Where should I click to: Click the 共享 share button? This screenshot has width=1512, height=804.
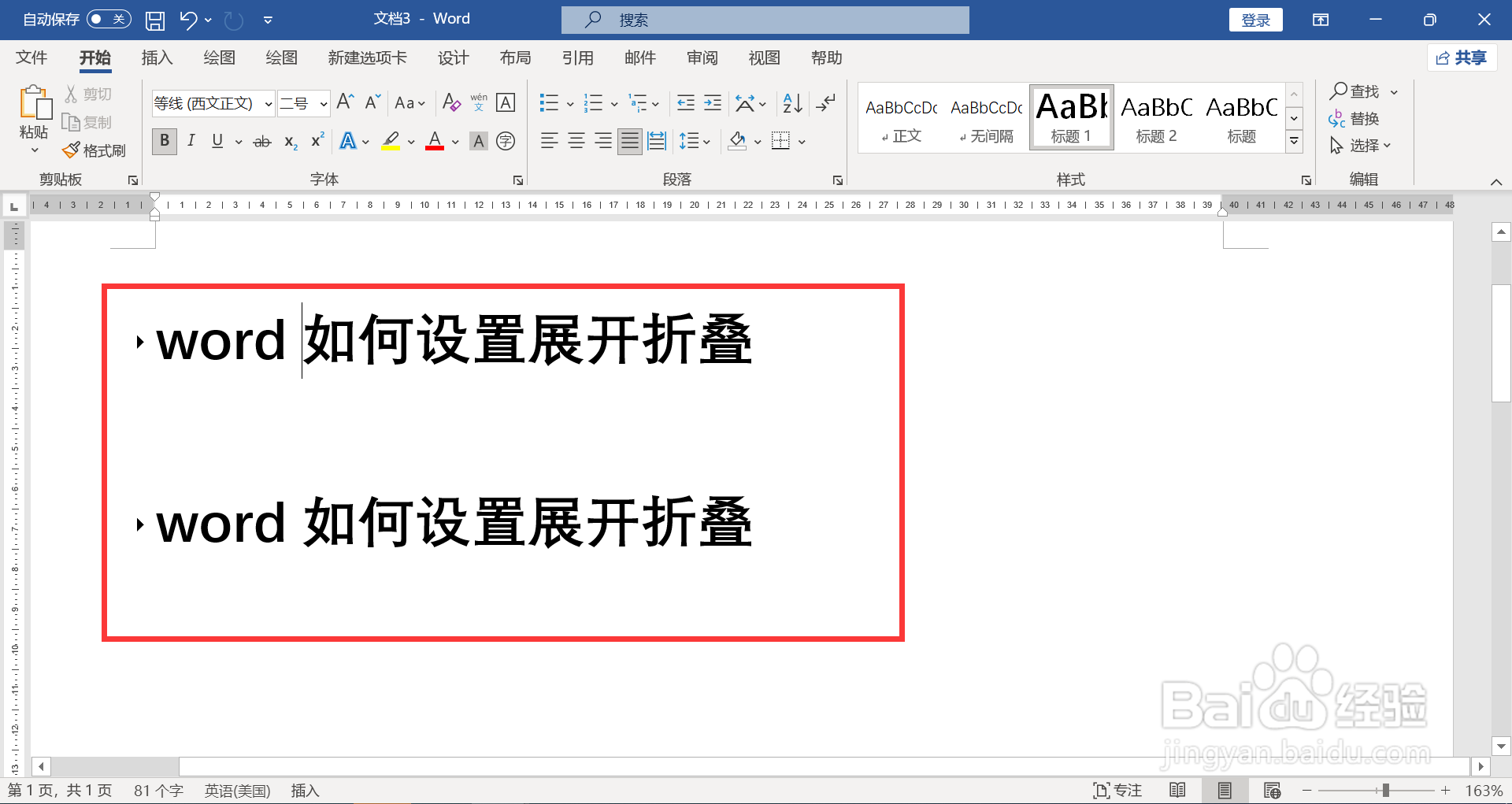[1462, 57]
